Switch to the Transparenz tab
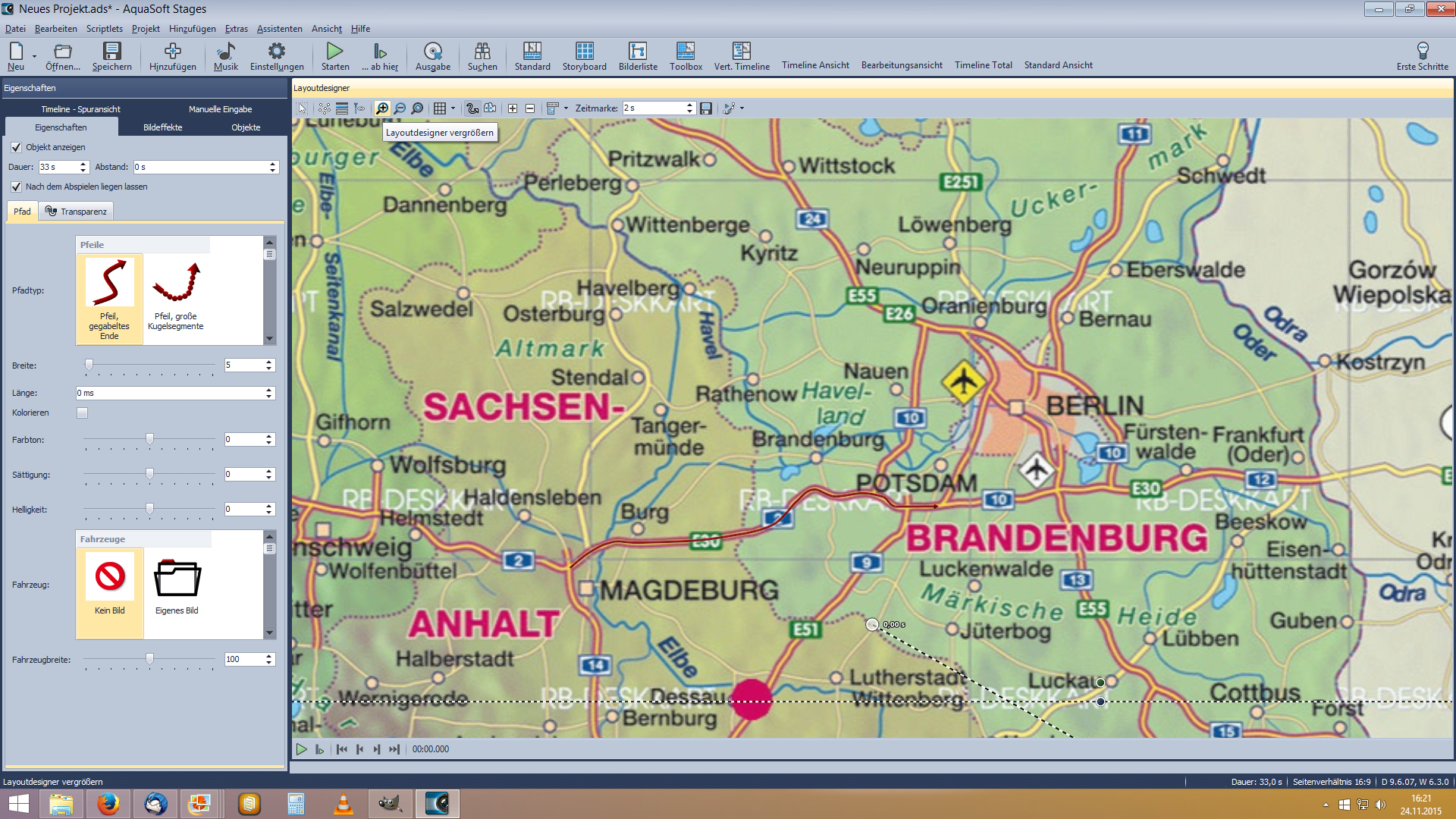Viewport: 1456px width, 819px height. coord(76,212)
